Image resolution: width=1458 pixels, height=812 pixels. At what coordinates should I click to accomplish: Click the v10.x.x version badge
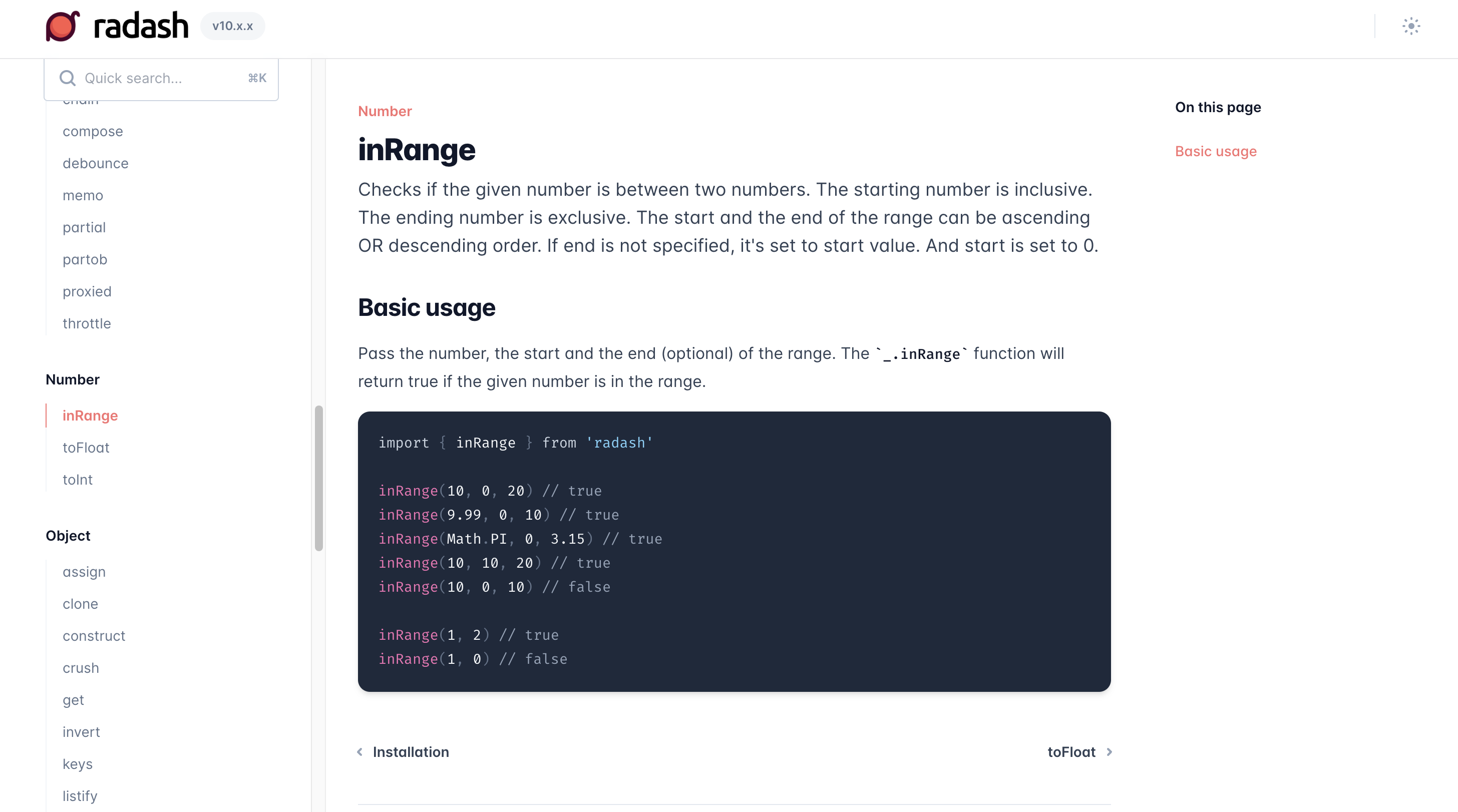[232, 26]
